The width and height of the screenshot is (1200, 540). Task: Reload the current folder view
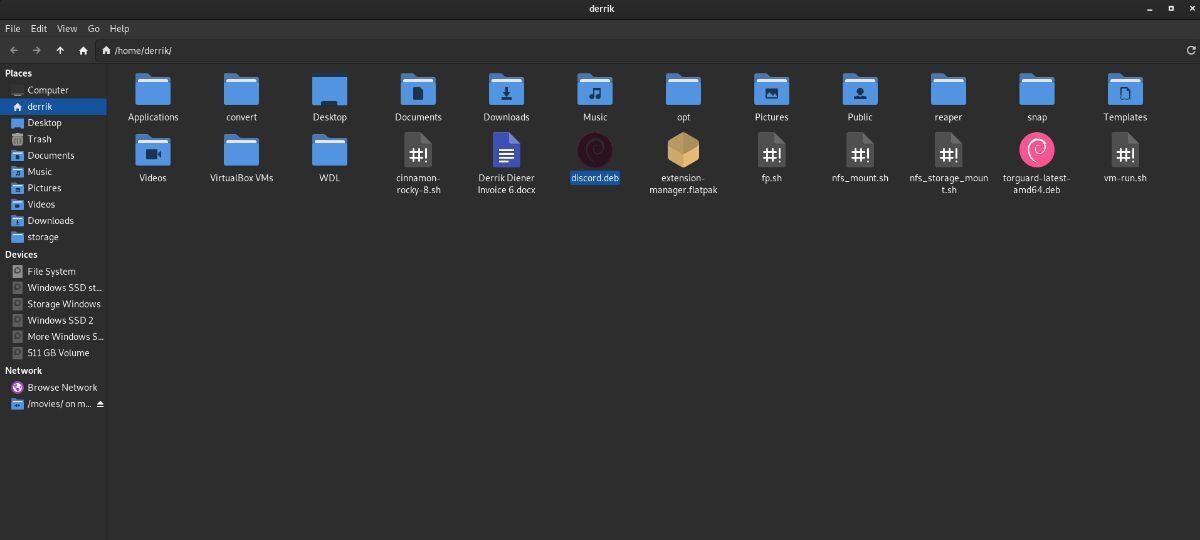click(1191, 50)
